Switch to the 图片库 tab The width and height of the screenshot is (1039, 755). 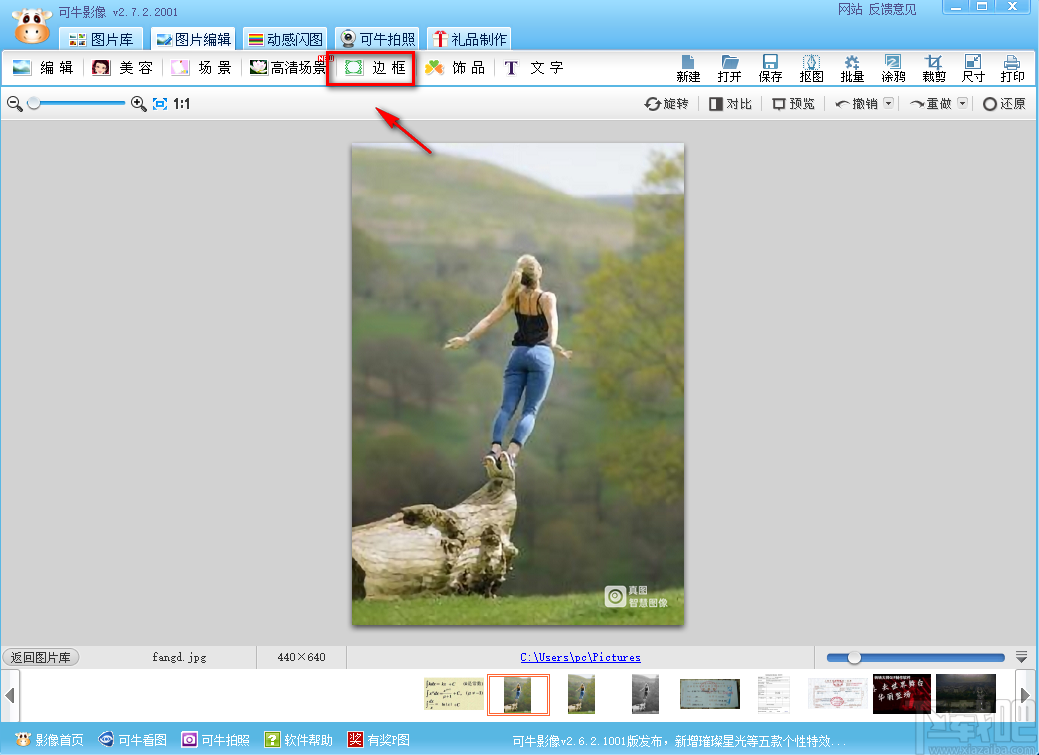click(x=101, y=39)
